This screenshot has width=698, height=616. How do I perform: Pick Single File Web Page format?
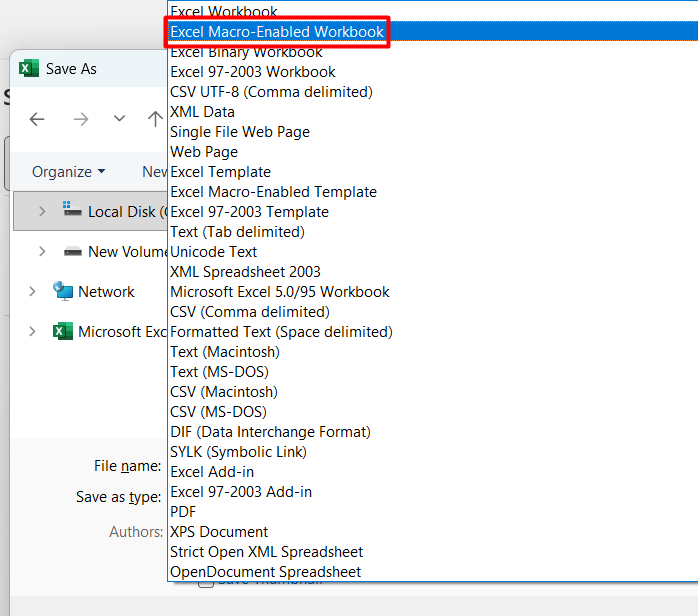tap(433, 132)
